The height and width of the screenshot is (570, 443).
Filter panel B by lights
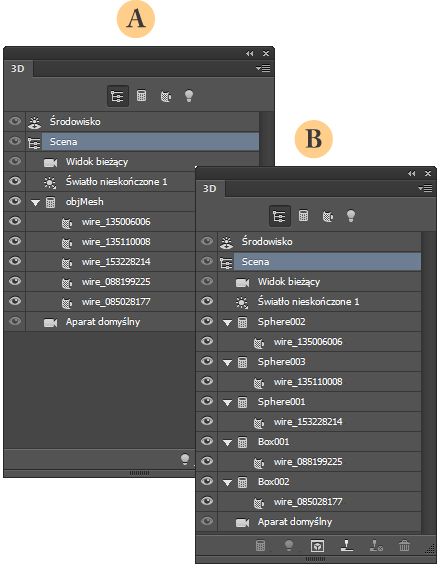click(x=351, y=216)
